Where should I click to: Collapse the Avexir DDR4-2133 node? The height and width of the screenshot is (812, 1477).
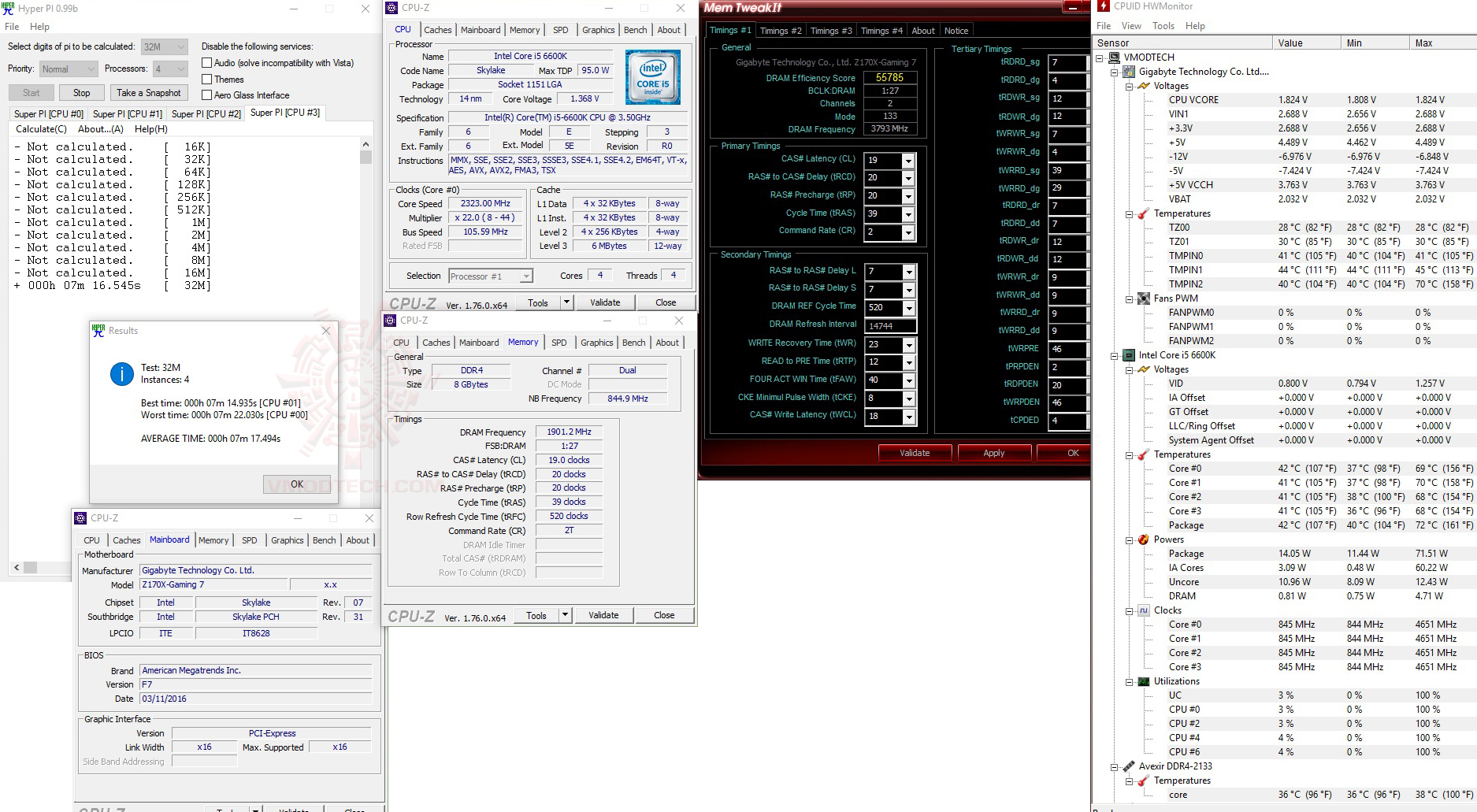(1115, 766)
